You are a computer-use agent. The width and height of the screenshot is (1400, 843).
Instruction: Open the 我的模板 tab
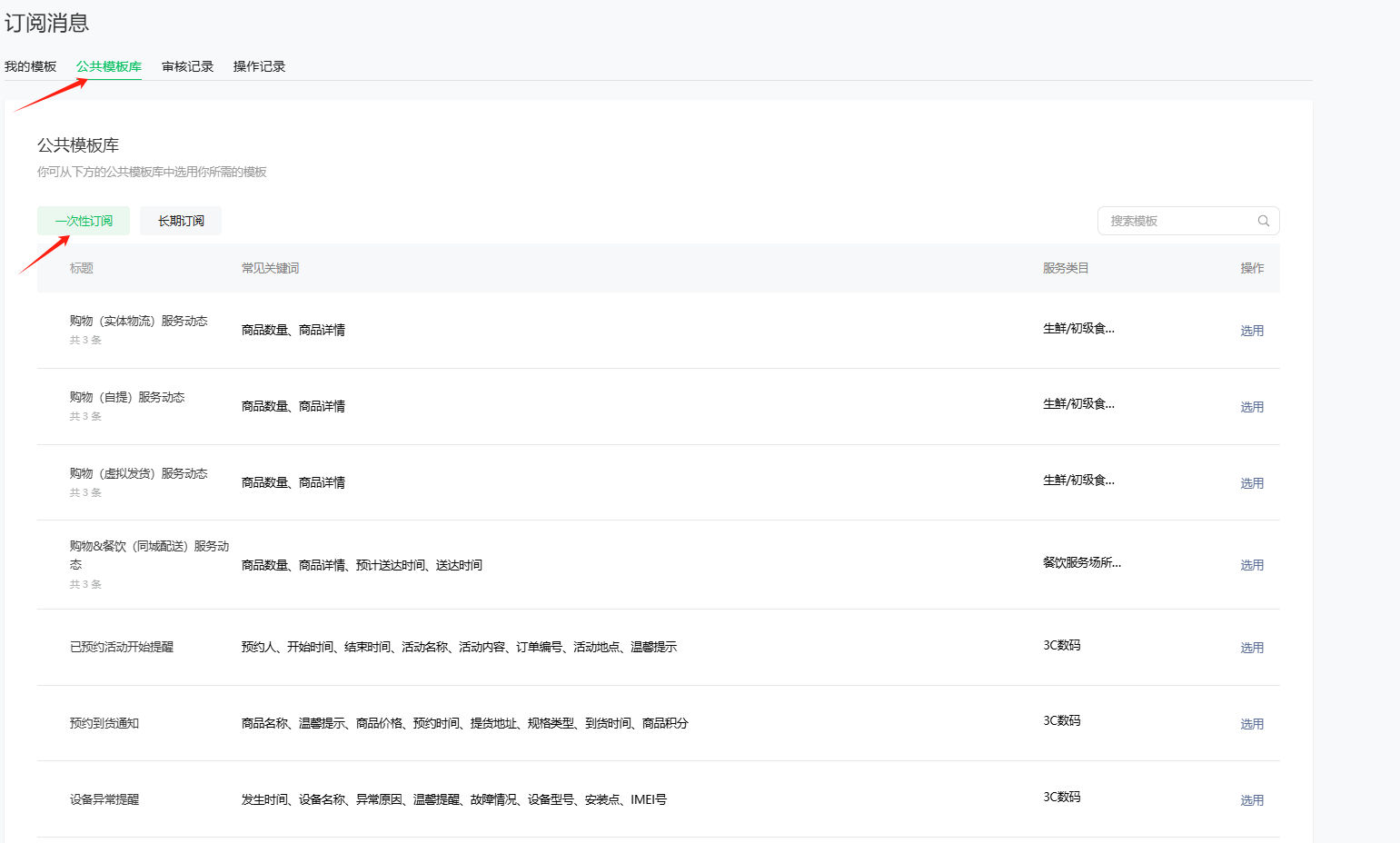tap(30, 66)
